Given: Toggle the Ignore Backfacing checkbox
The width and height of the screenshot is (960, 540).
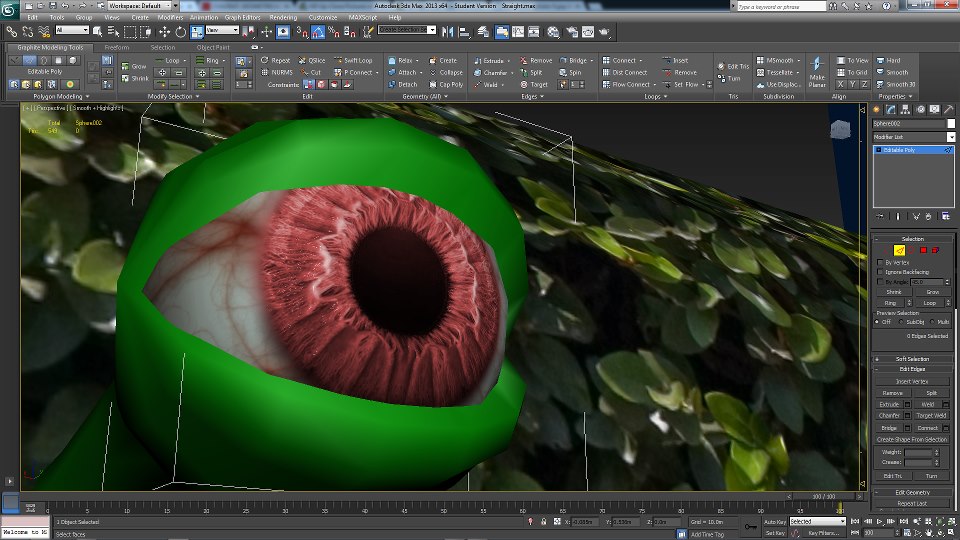Looking at the screenshot, I should click(880, 272).
